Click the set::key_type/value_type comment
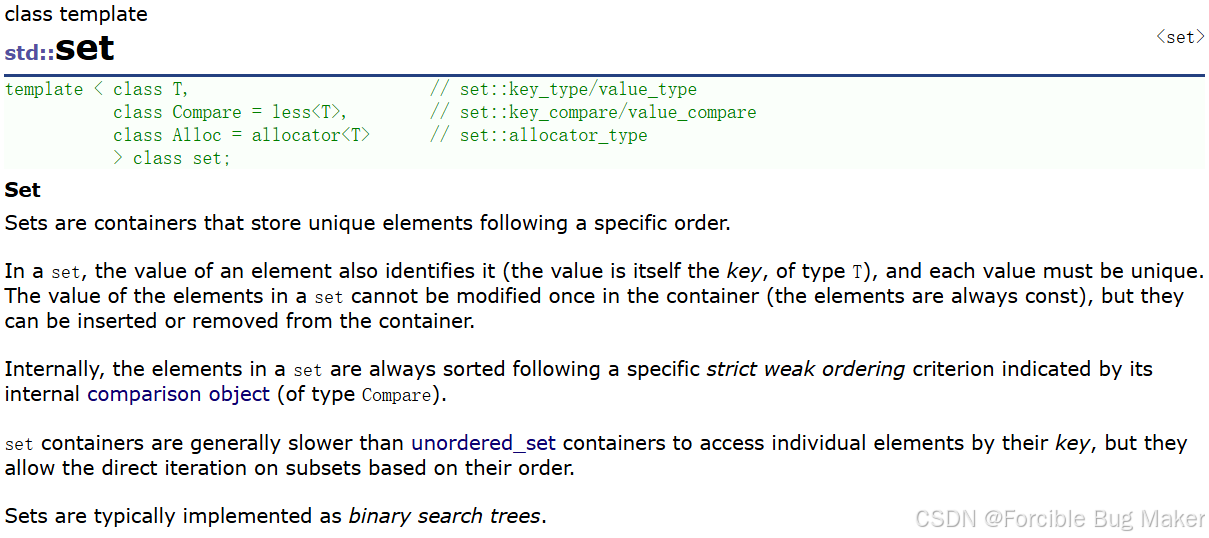The image size is (1209, 538). (x=564, y=89)
